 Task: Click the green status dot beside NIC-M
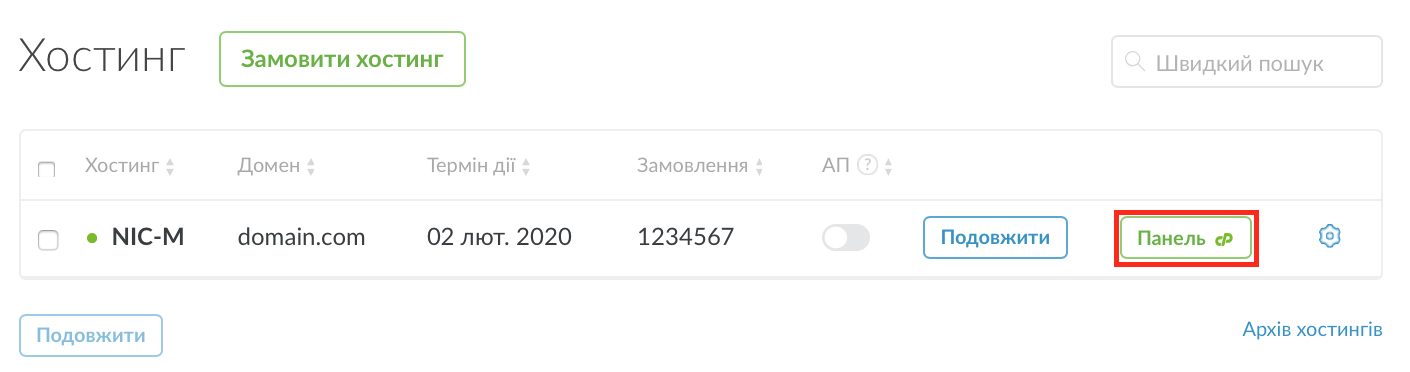point(93,238)
